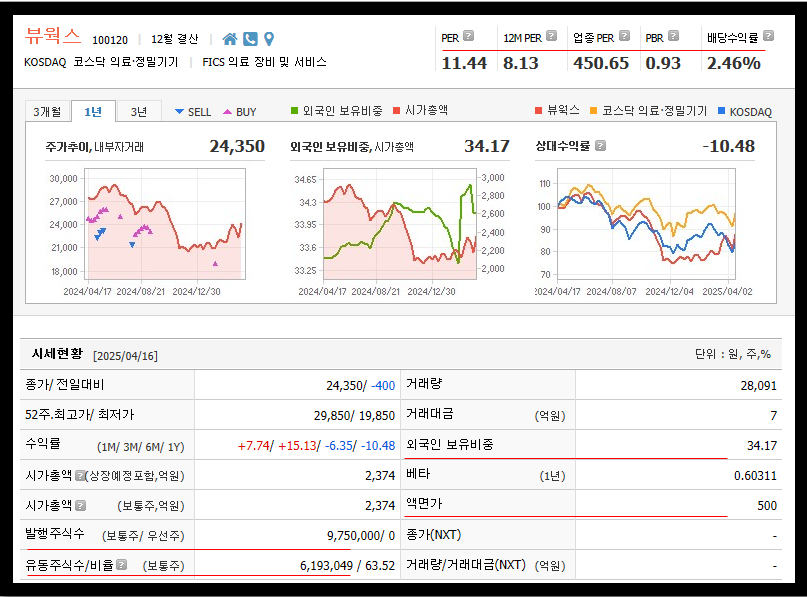
Task: Click the map location pin icon
Action: pyautogui.click(x=269, y=39)
